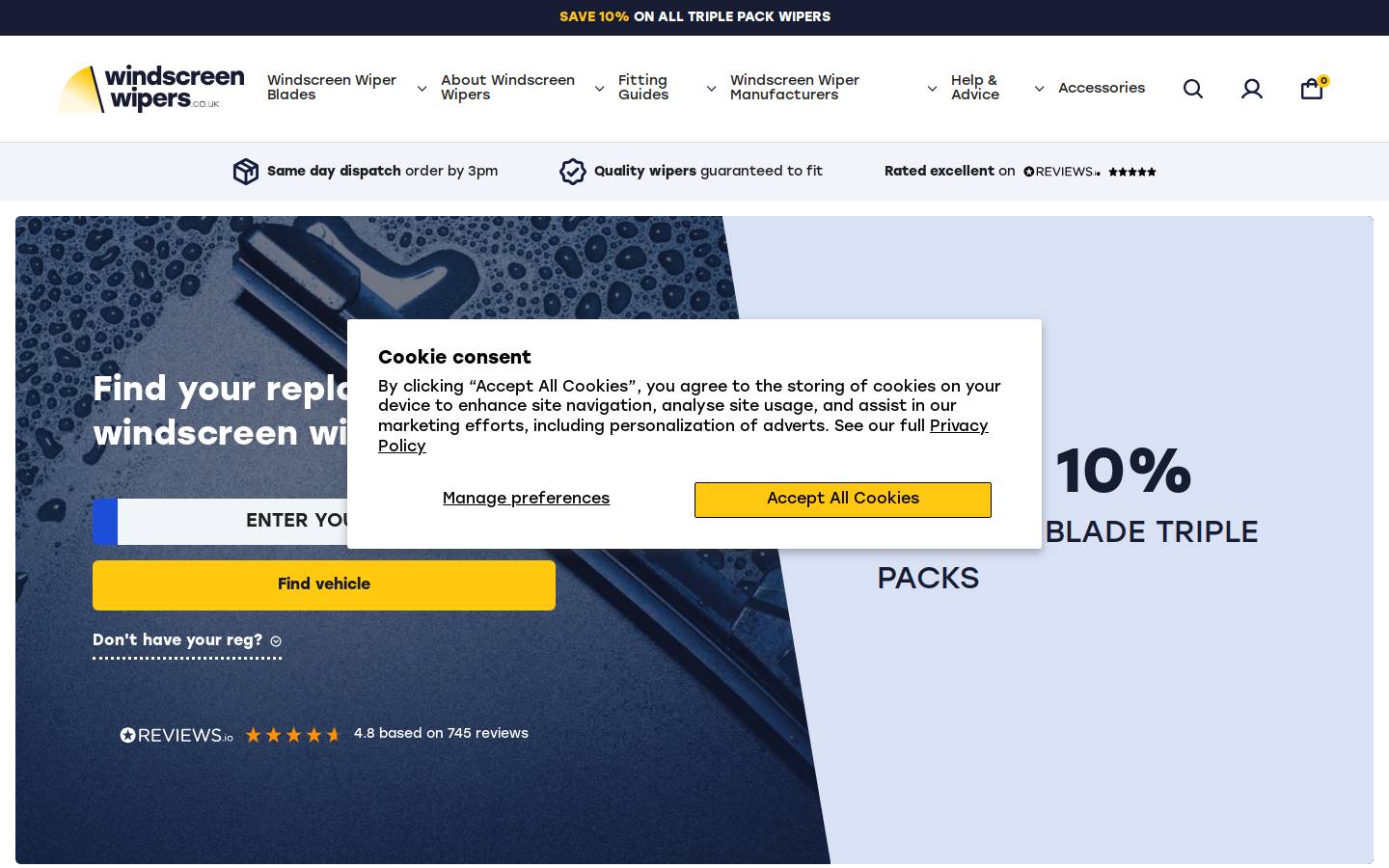
Task: Click "4.8 based on 745 reviews" text
Action: point(441,734)
